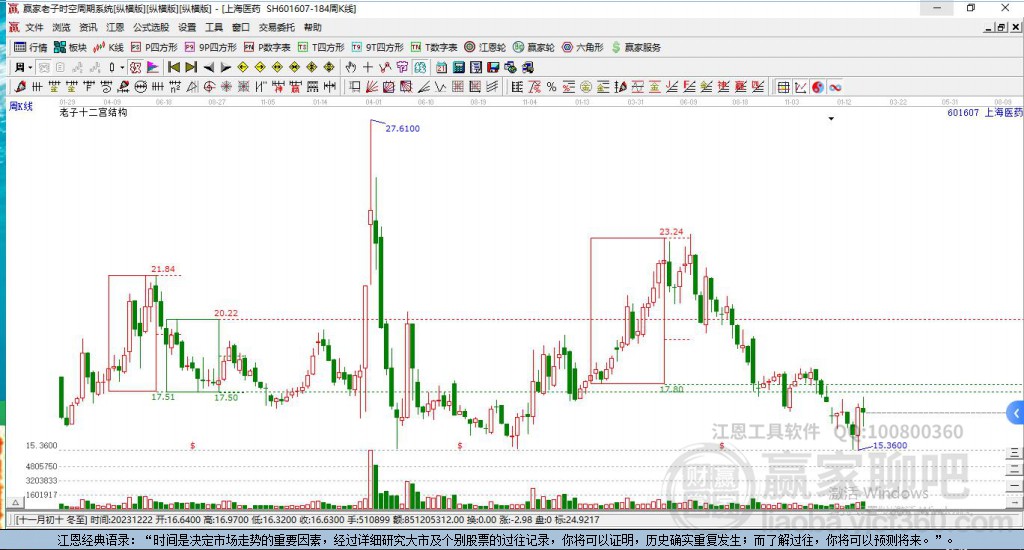Click the grid table icon near taiji
Screen dimensions: 1024x550
784,87
